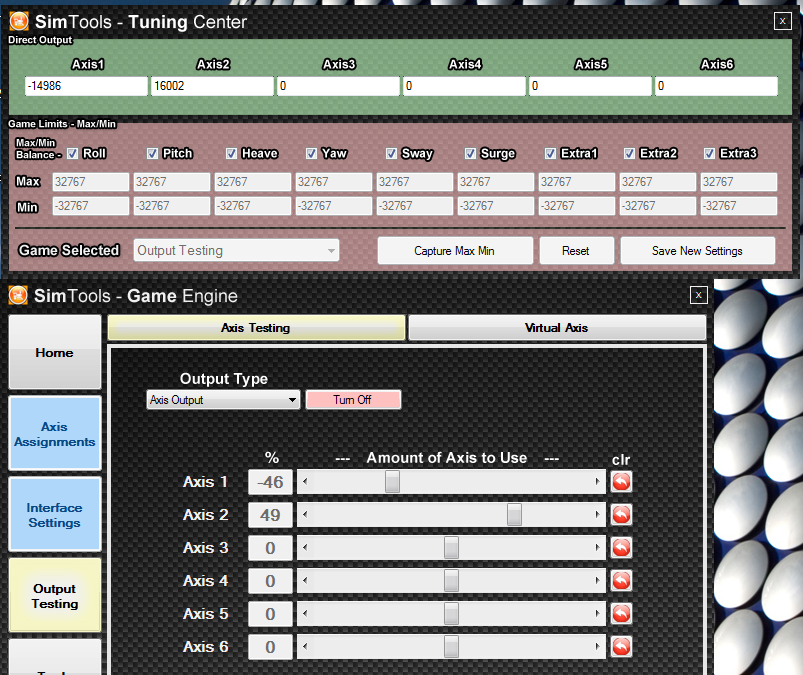The height and width of the screenshot is (675, 803).
Task: Toggle the Surge checkbox
Action: [470, 154]
